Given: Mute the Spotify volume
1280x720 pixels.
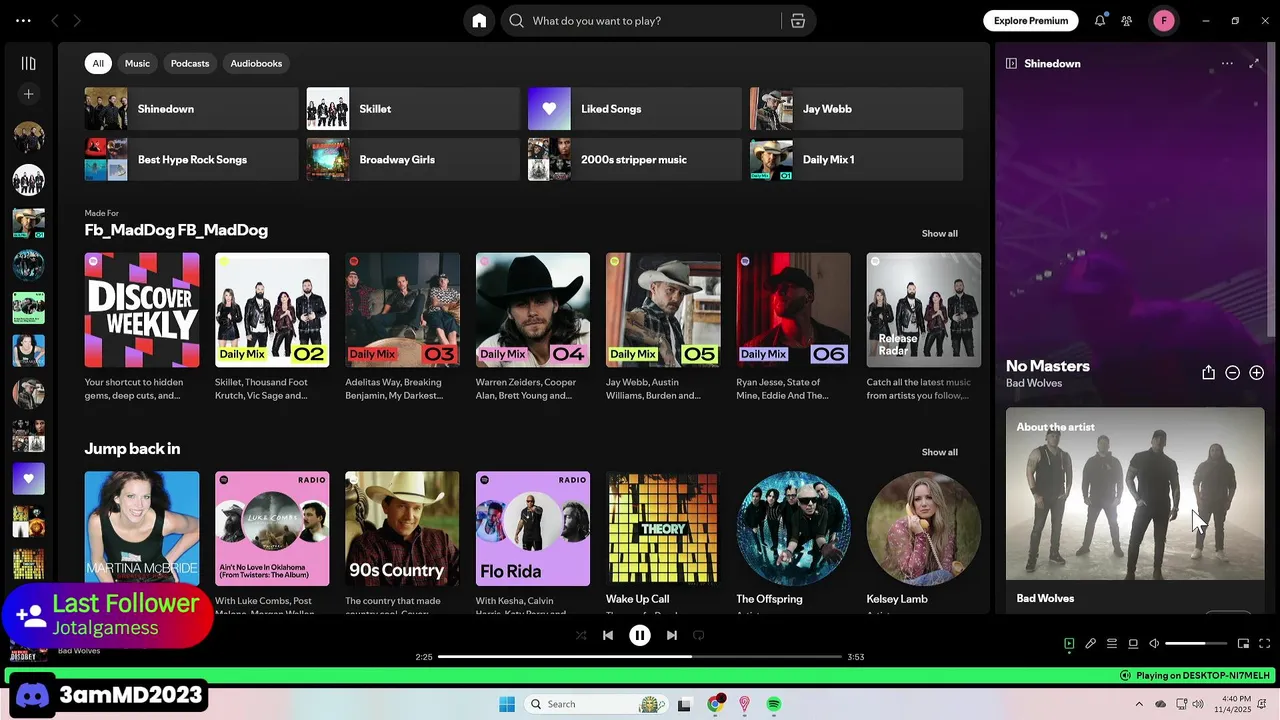Looking at the screenshot, I should (1154, 644).
